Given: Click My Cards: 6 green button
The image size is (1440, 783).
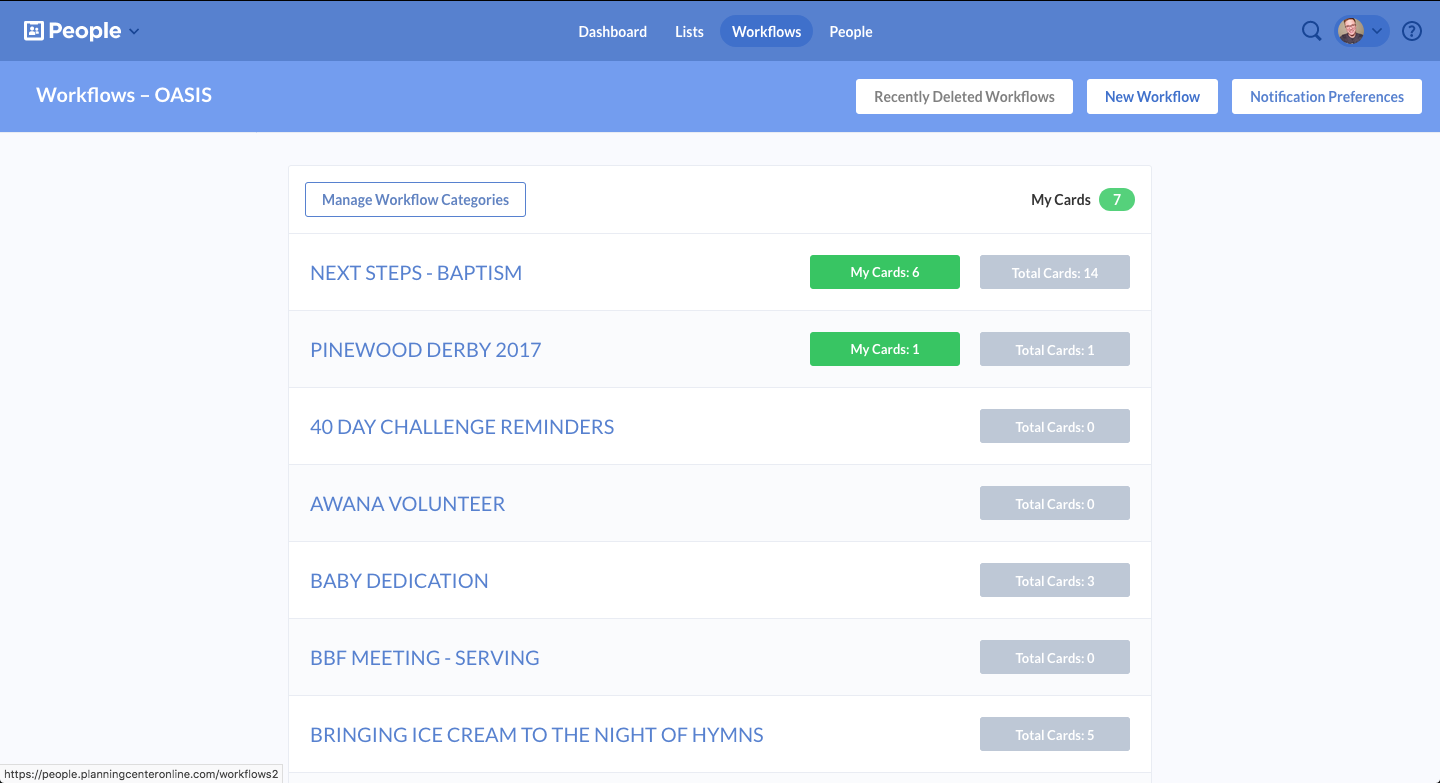Looking at the screenshot, I should pos(884,273).
